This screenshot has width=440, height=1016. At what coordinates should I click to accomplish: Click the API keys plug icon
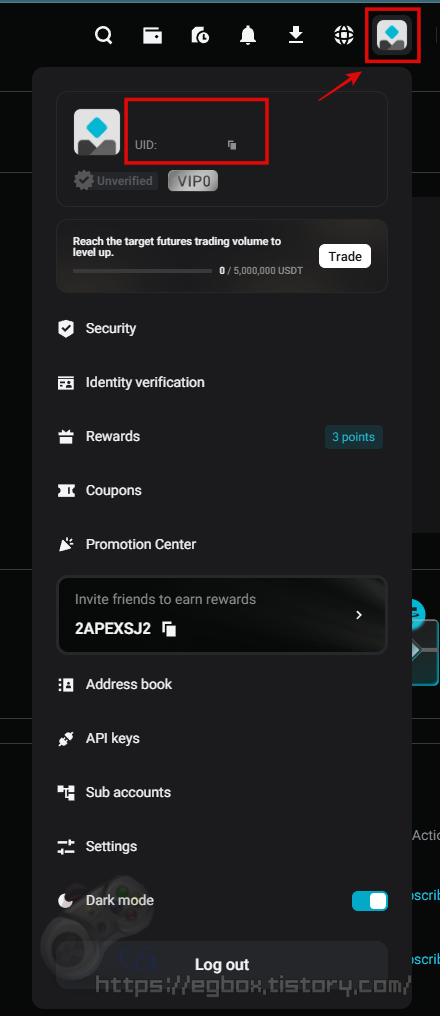[66, 739]
